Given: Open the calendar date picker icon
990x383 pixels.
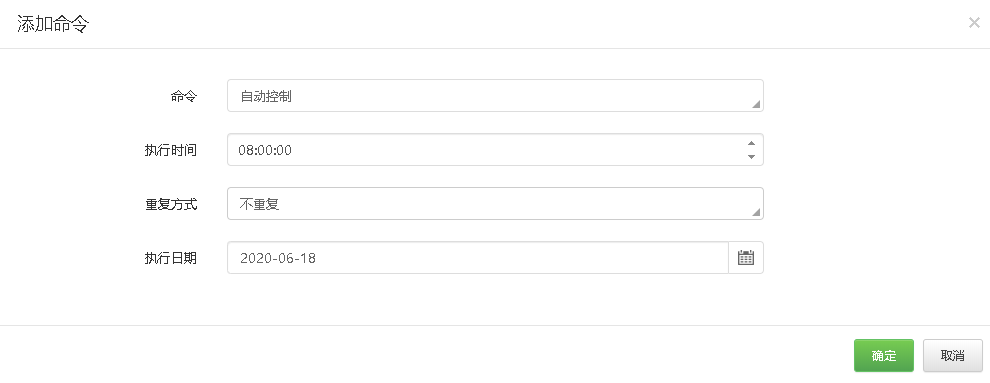Looking at the screenshot, I should (x=746, y=257).
